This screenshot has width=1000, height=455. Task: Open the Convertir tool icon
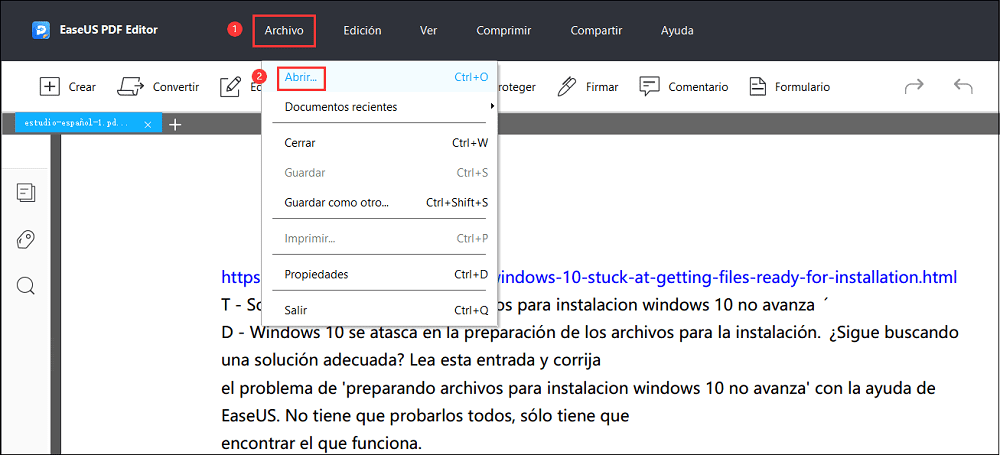click(x=131, y=87)
